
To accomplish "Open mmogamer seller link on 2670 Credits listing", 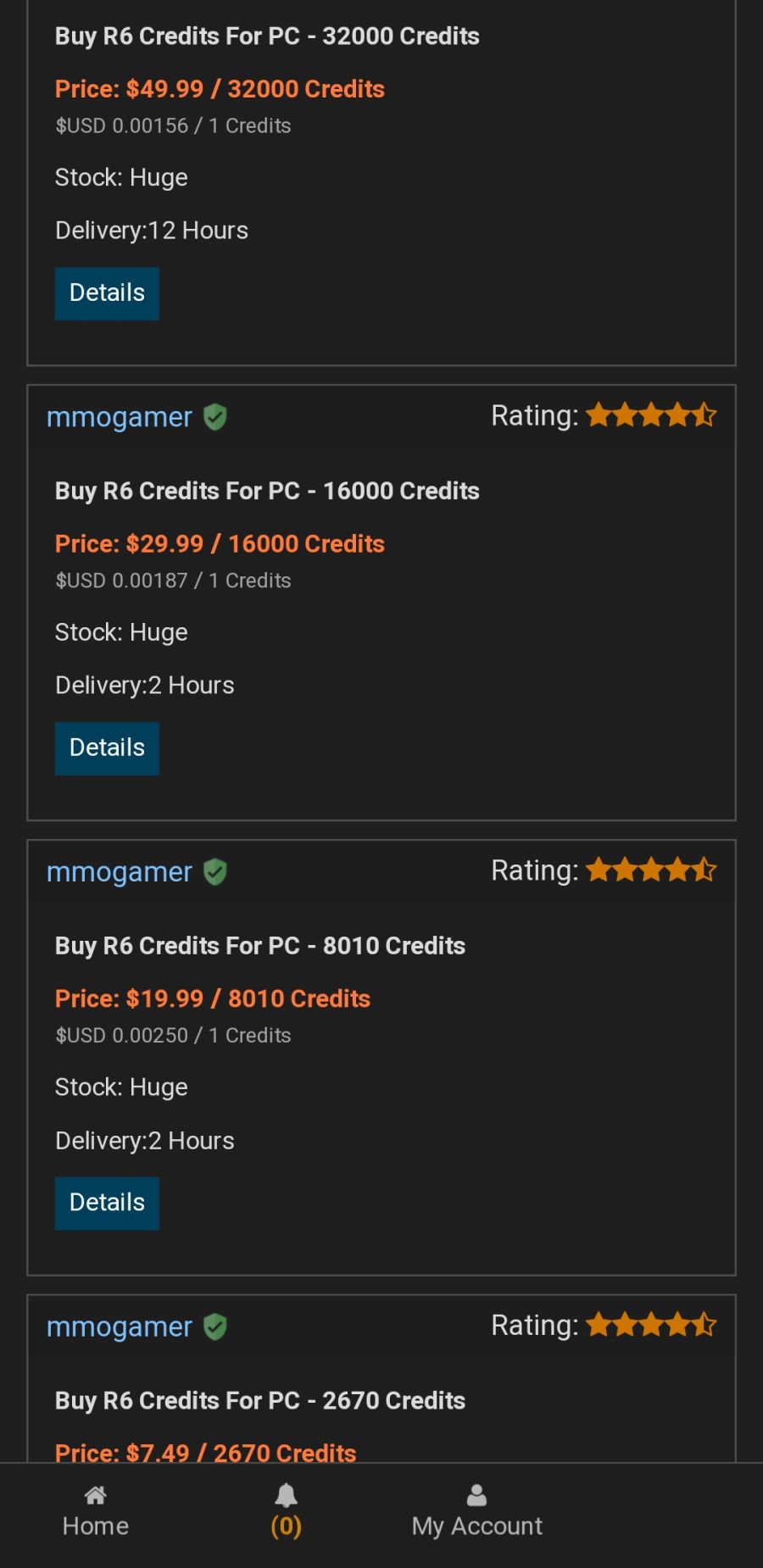I will coord(120,1328).
